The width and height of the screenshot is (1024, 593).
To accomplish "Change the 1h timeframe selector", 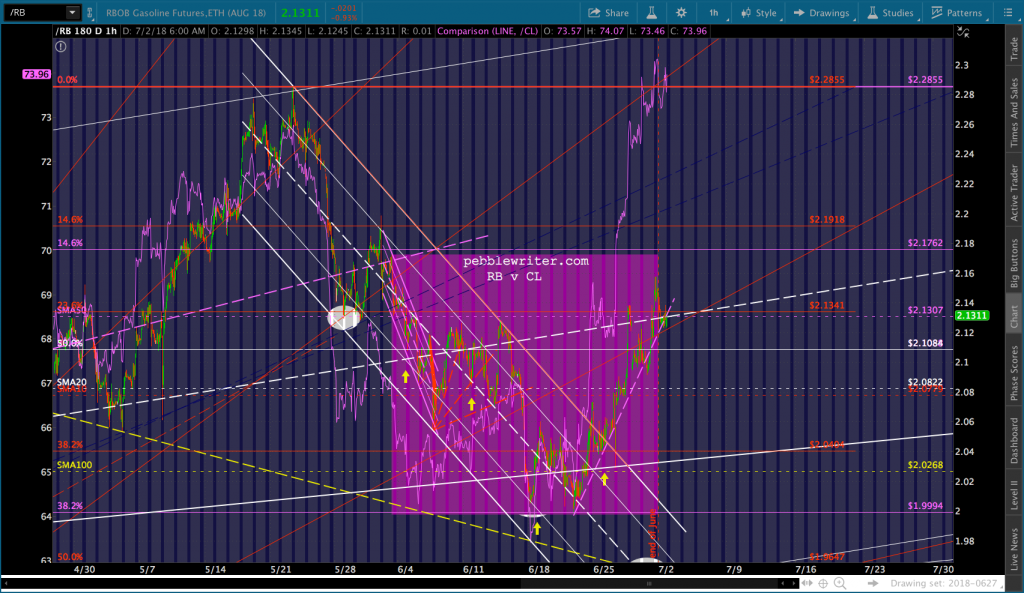I will (713, 12).
